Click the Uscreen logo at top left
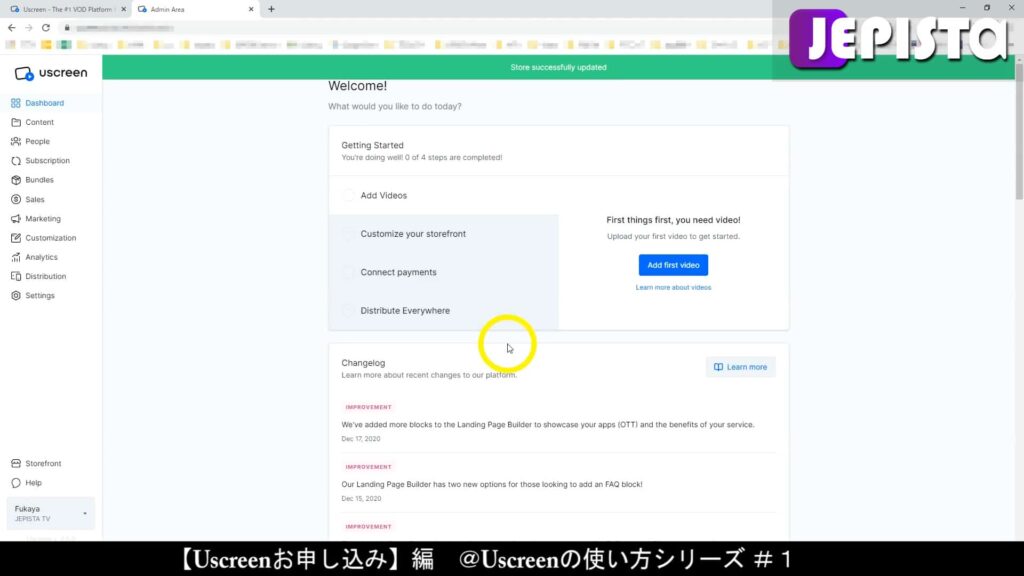The image size is (1024, 576). point(51,72)
